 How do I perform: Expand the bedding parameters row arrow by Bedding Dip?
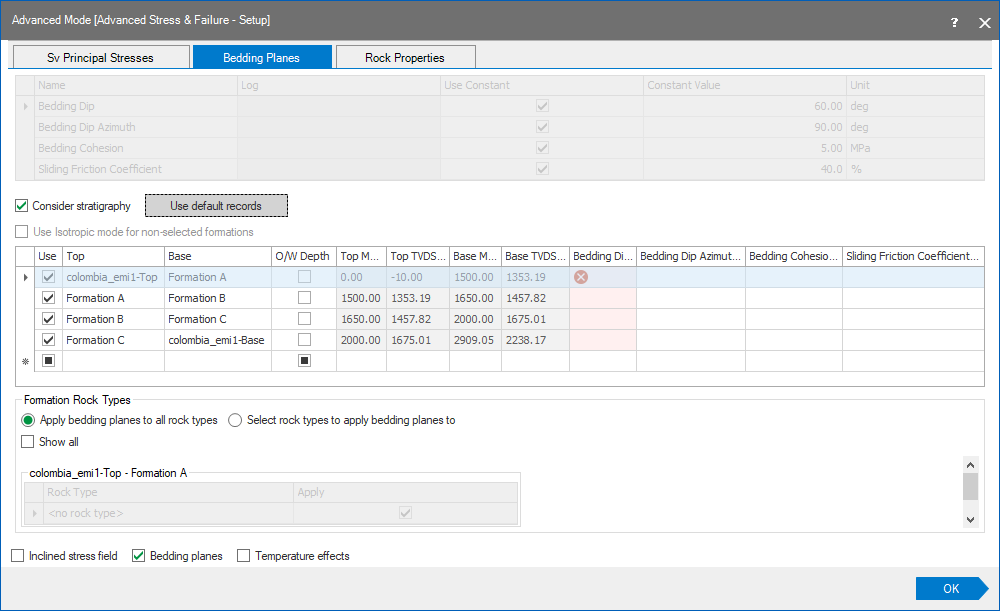[26, 106]
